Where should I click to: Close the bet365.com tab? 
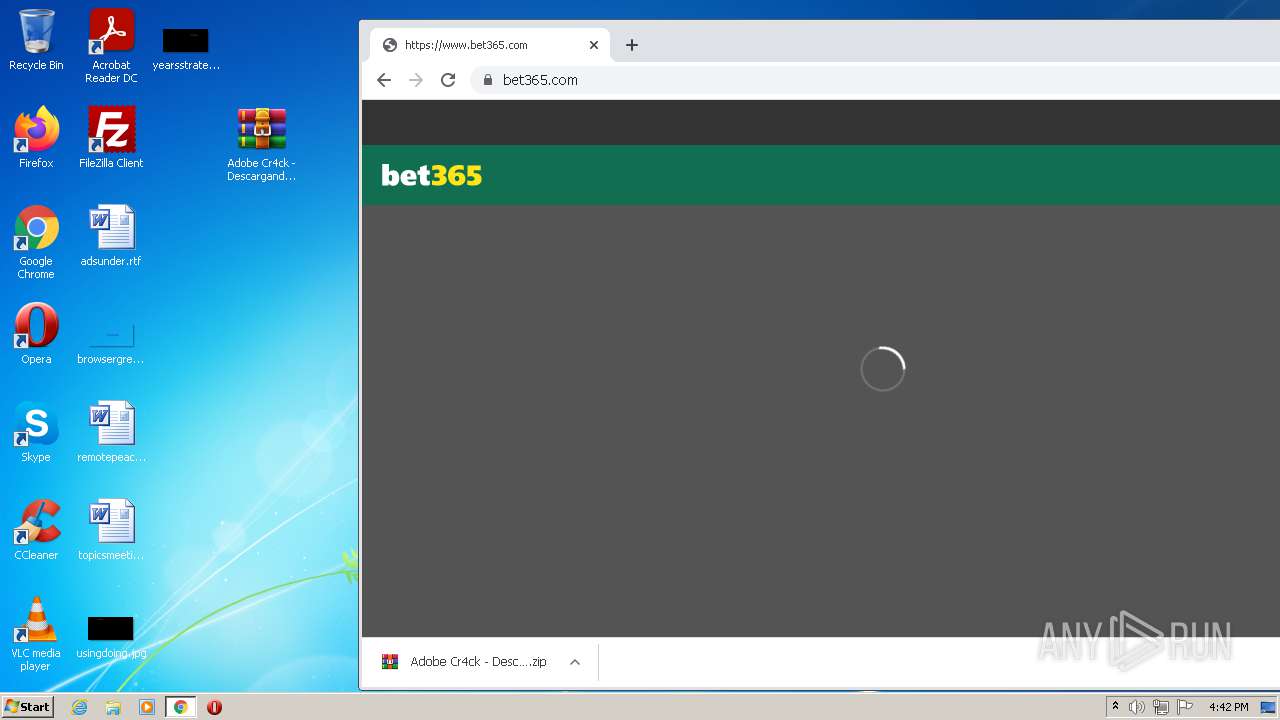click(x=593, y=45)
